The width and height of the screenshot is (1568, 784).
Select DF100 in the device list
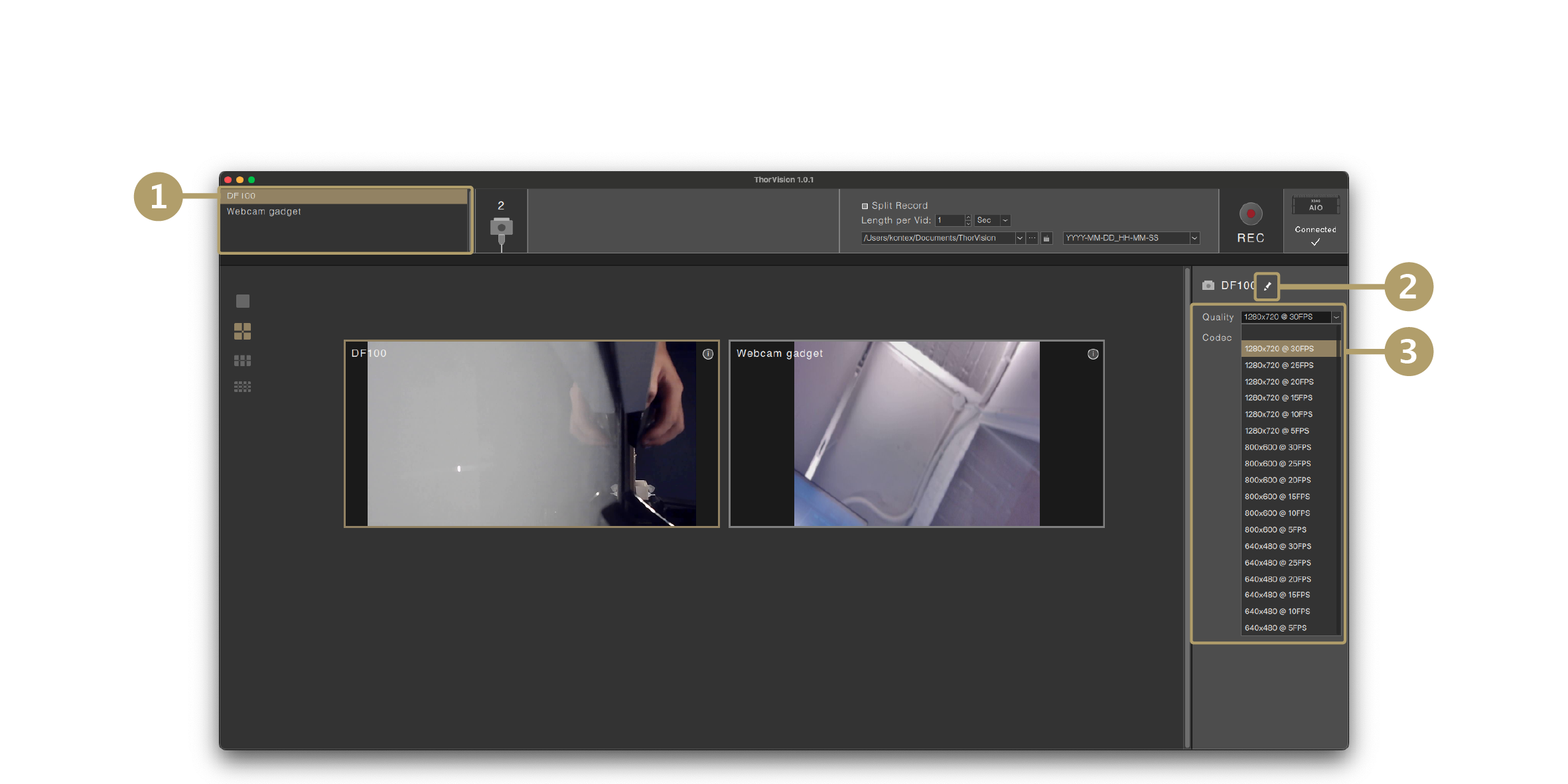pyautogui.click(x=241, y=195)
